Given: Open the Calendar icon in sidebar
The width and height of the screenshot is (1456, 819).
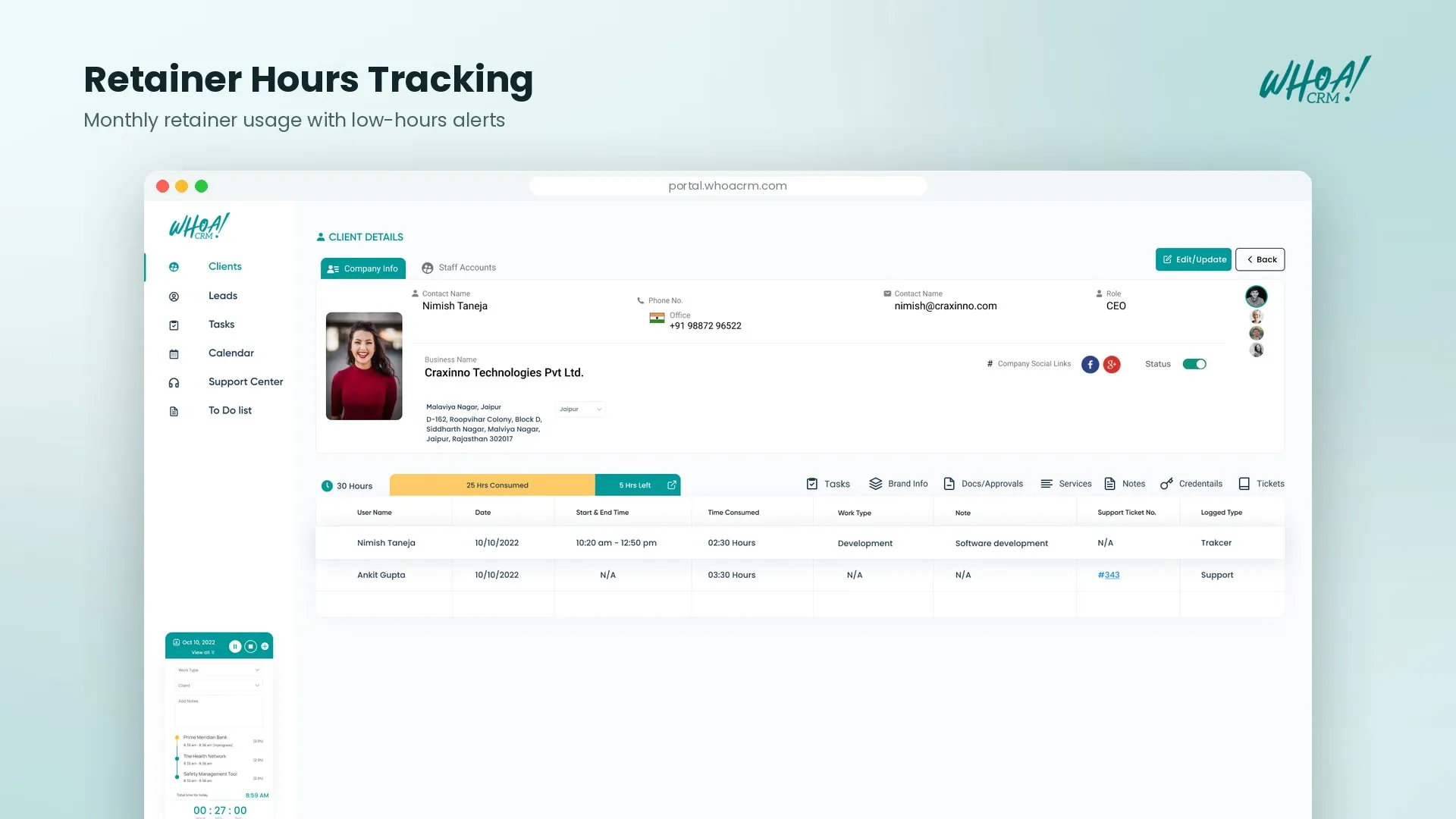Looking at the screenshot, I should (174, 354).
